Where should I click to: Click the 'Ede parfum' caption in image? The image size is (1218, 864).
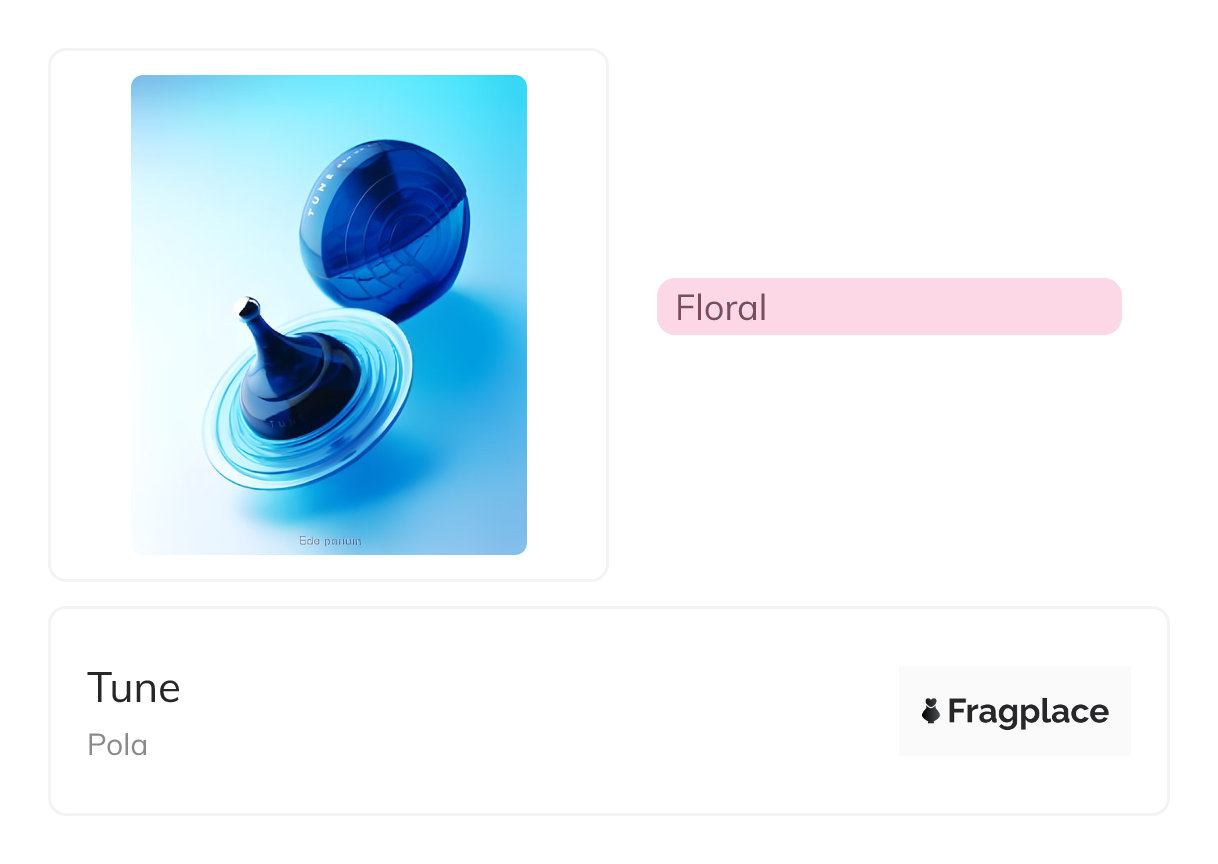pyautogui.click(x=330, y=541)
